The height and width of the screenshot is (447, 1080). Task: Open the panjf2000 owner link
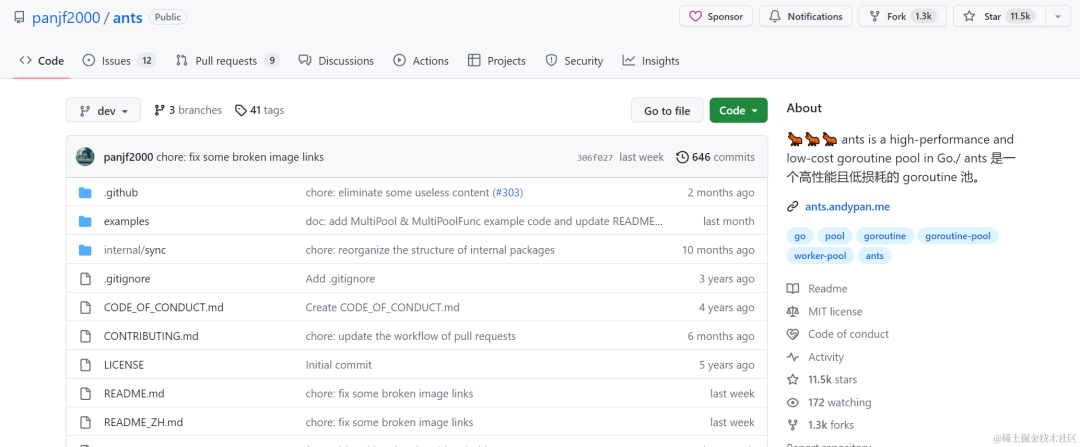click(x=65, y=17)
